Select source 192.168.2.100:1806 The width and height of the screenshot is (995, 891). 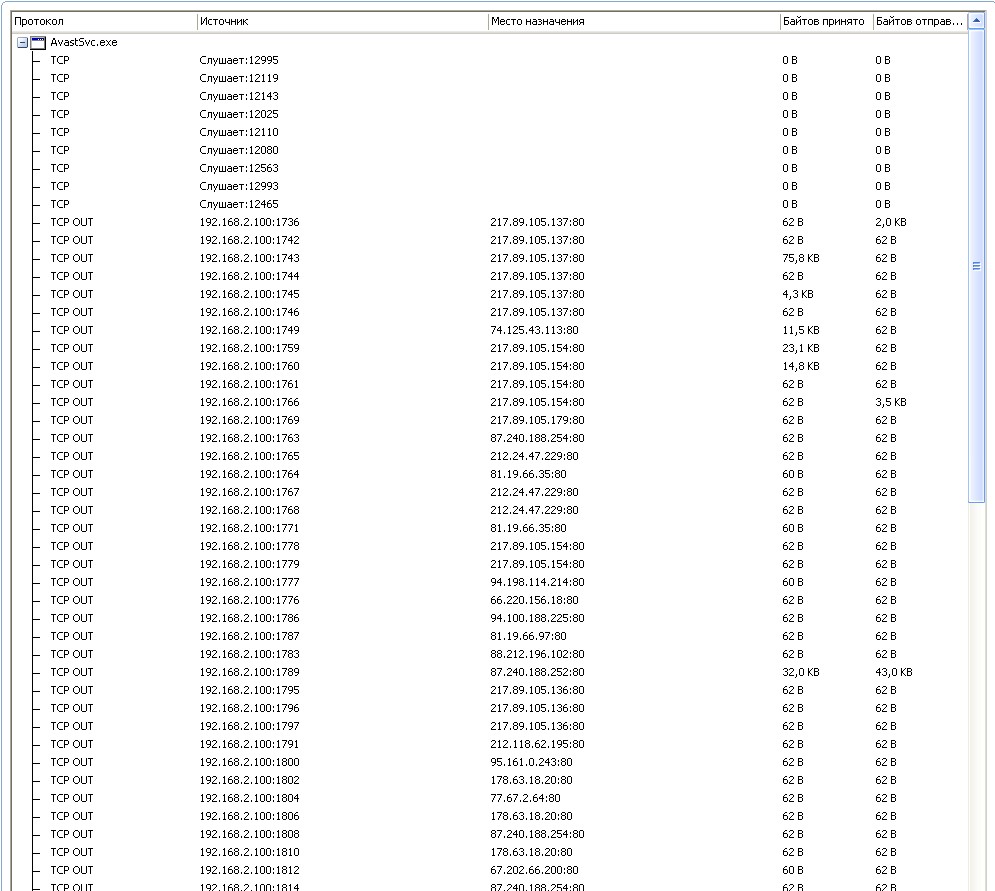[249, 816]
